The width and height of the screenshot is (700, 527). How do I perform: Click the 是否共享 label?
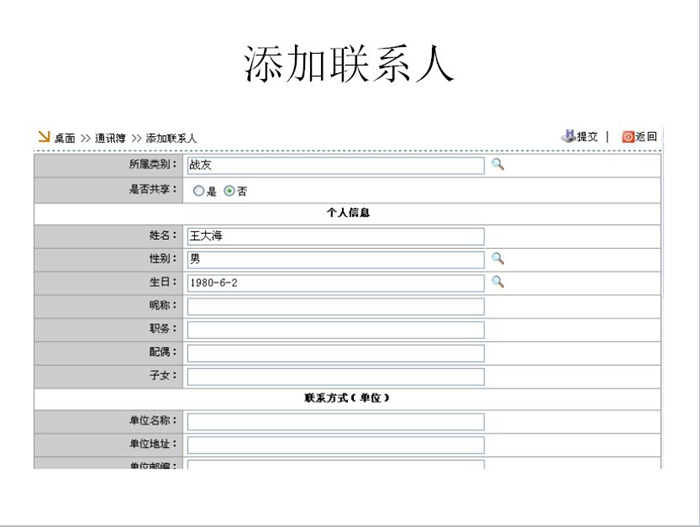coord(153,189)
